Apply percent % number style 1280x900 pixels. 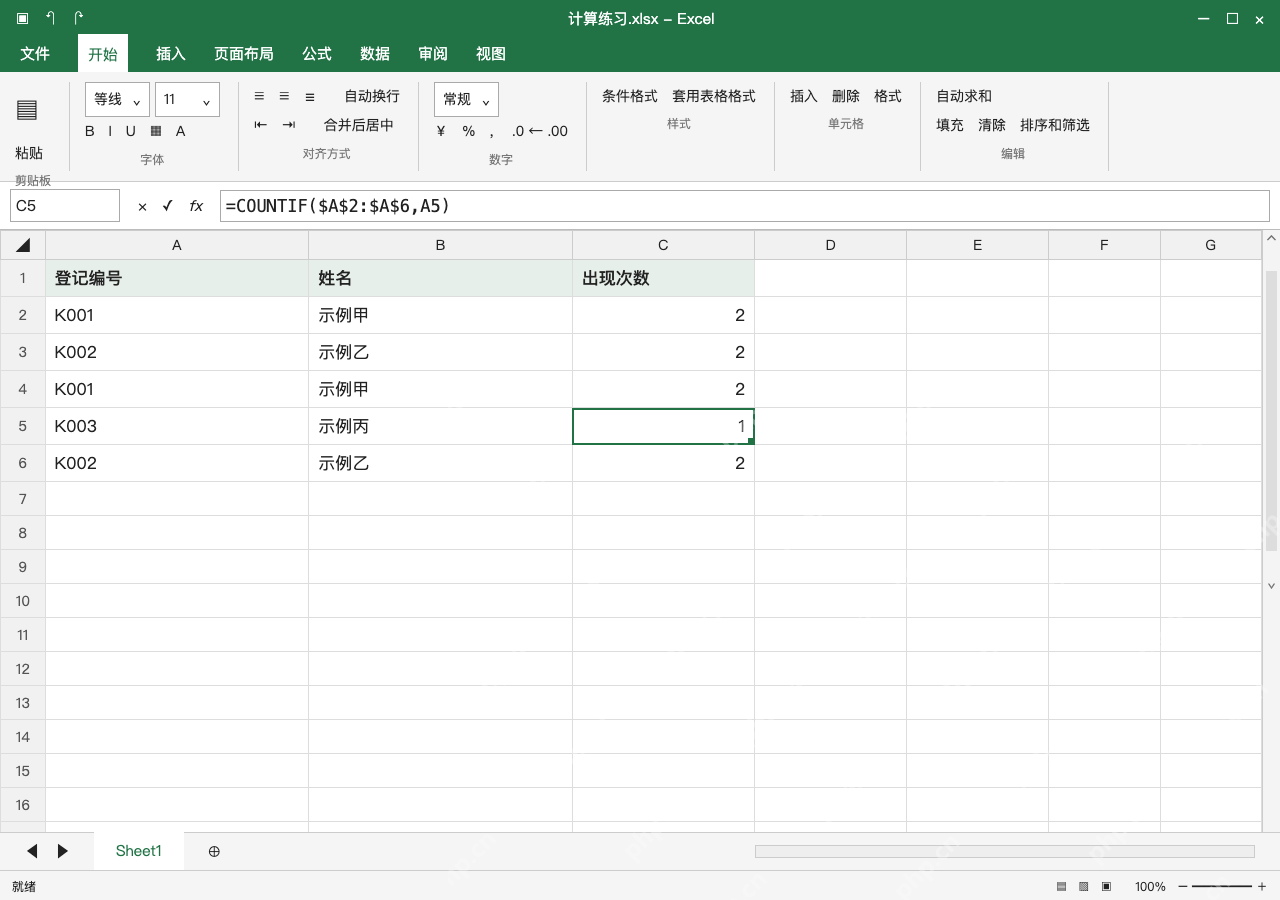pyautogui.click(x=468, y=131)
